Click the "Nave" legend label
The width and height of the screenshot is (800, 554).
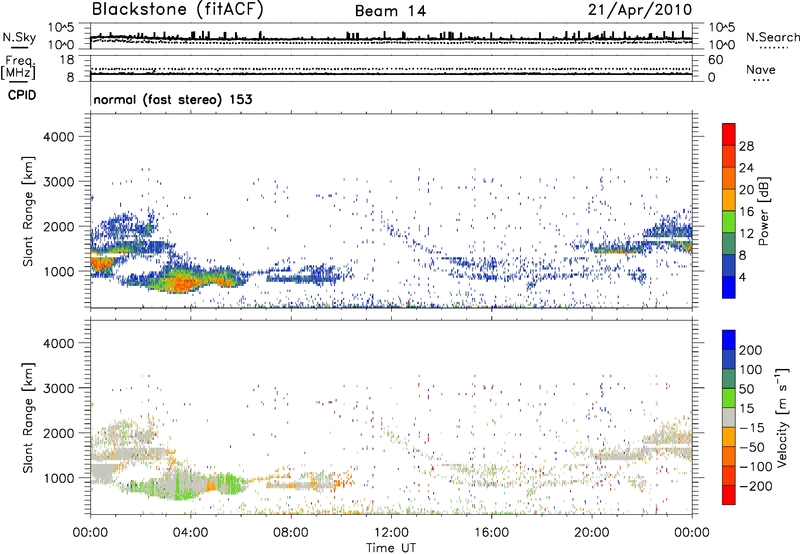pos(760,70)
